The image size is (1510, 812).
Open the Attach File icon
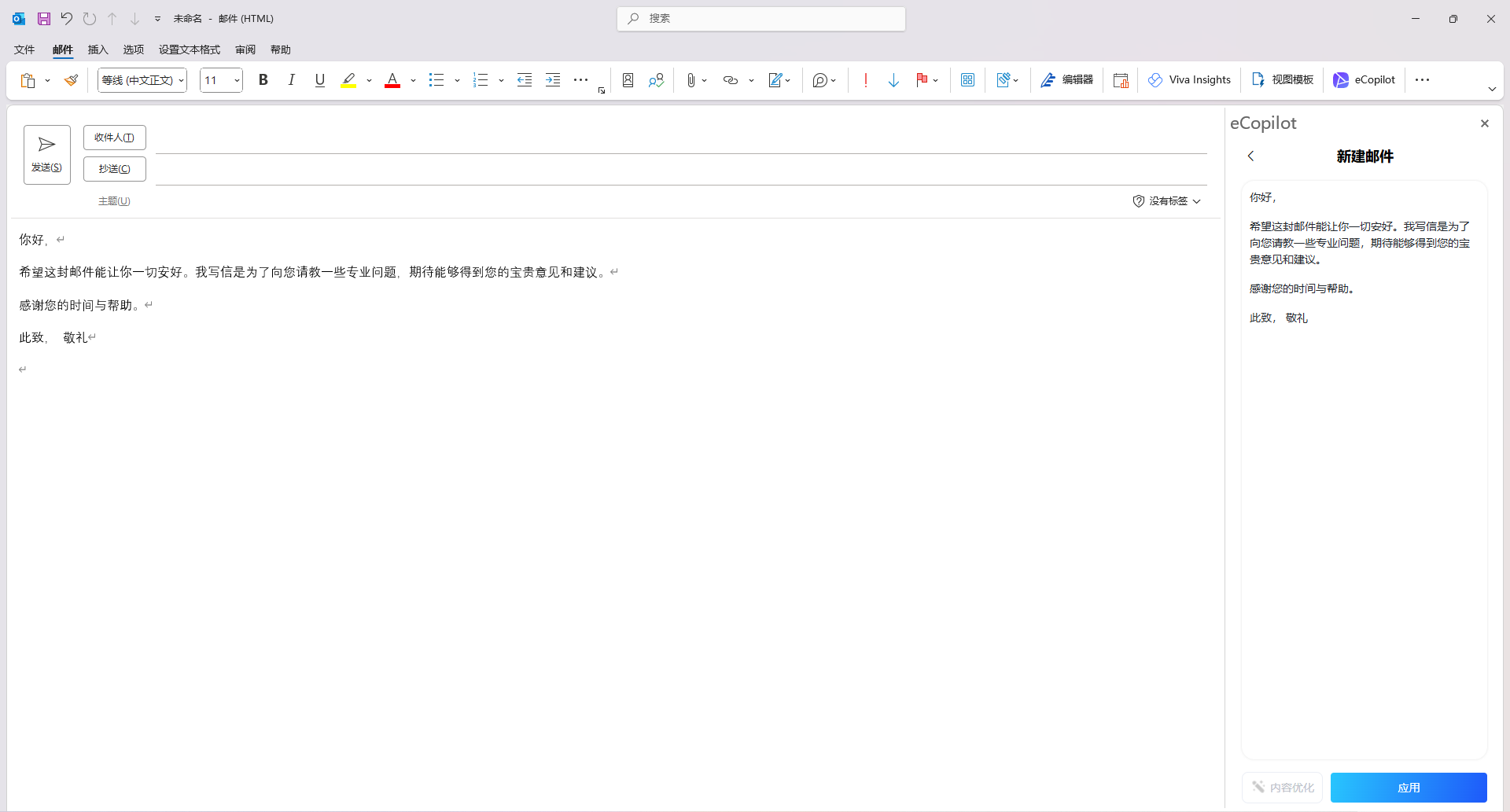click(689, 79)
